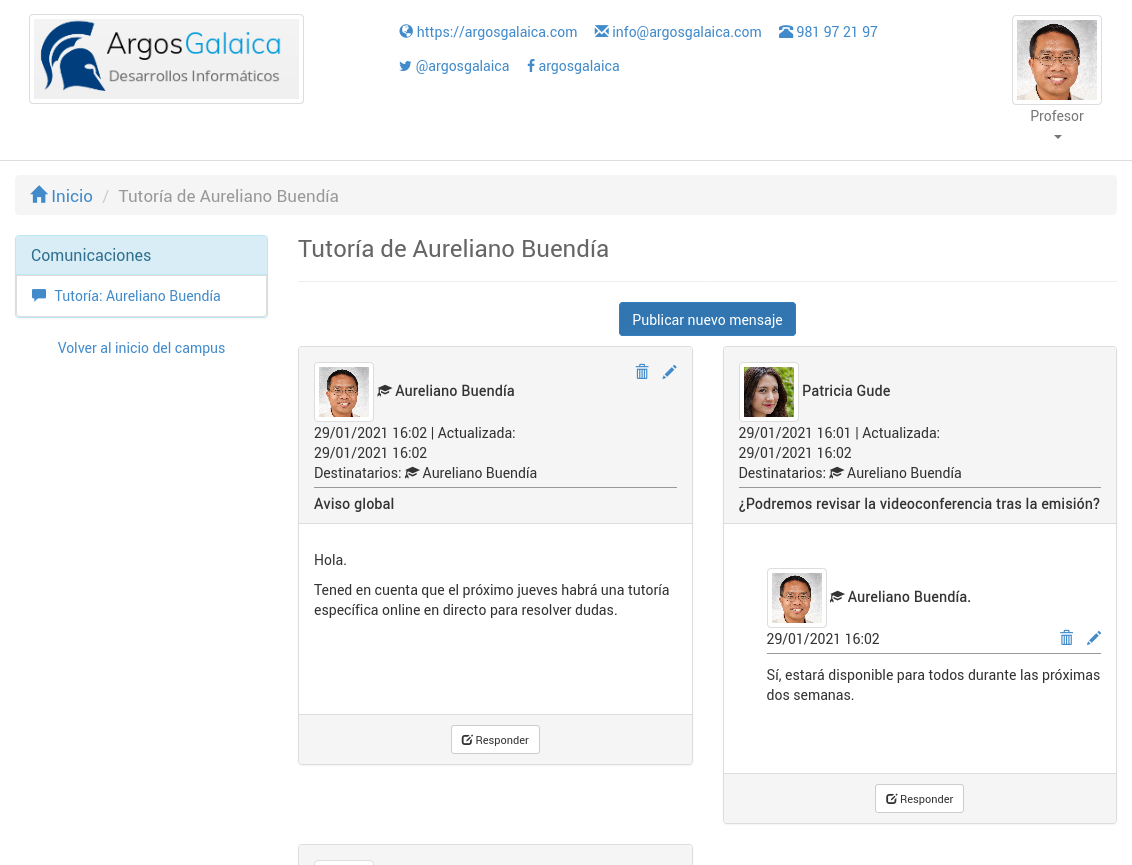Viewport: 1132px width, 865px height.
Task: Click the message text starting 'Tened en cuenta'
Action: coord(492,600)
